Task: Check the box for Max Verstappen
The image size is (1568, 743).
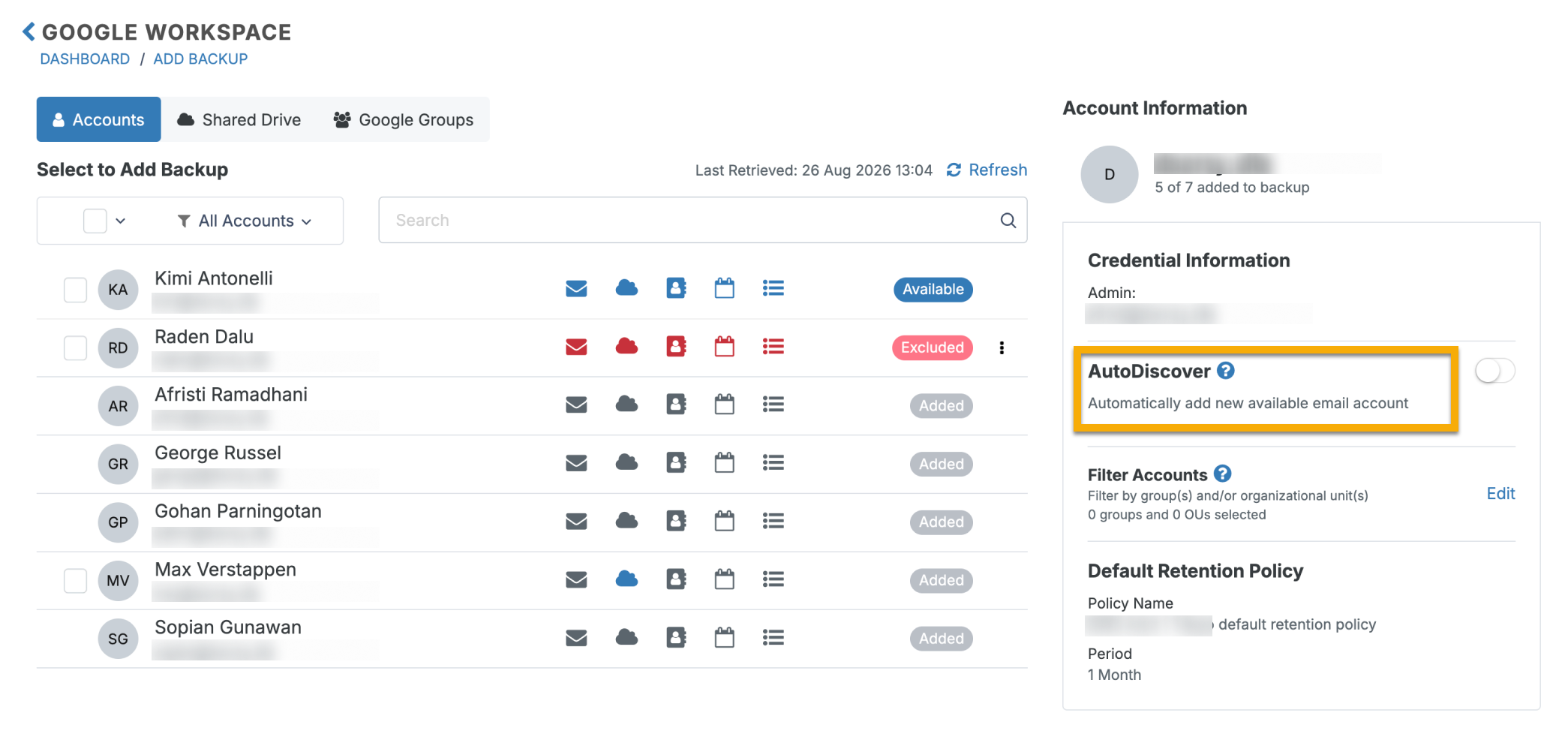Action: (75, 580)
